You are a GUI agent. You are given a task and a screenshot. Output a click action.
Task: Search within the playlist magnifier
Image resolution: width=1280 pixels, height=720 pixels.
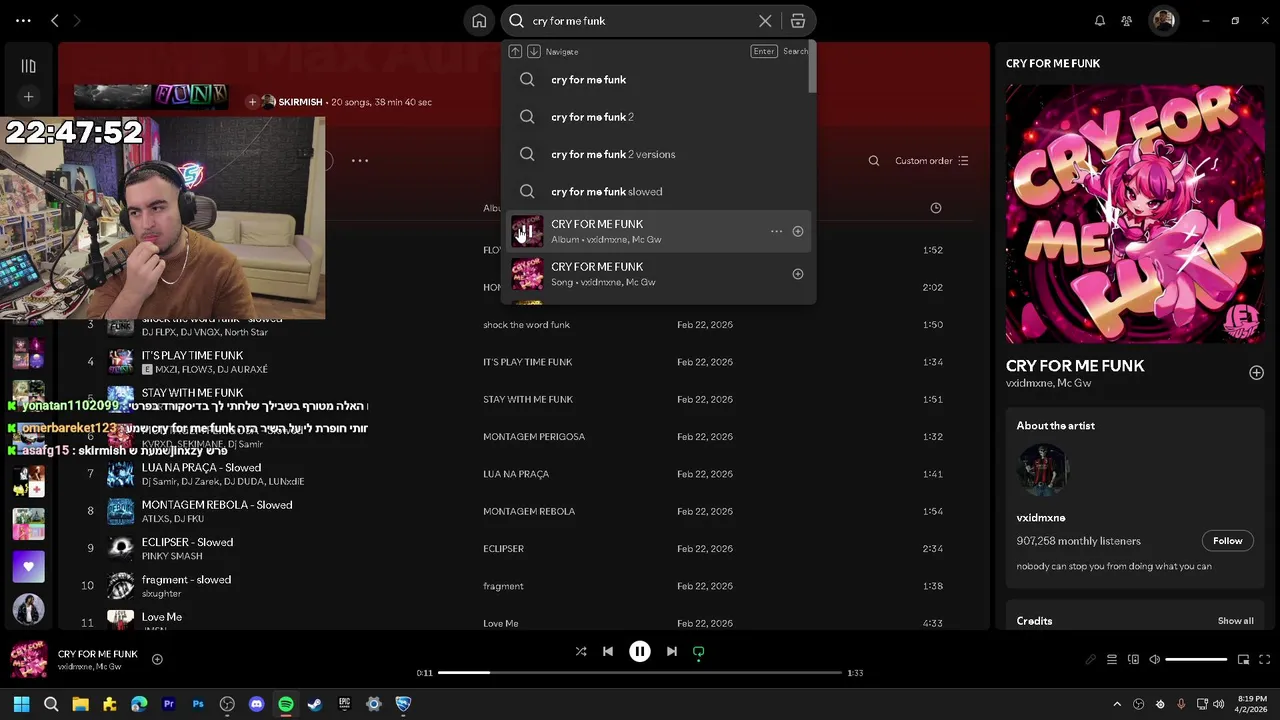tap(874, 160)
